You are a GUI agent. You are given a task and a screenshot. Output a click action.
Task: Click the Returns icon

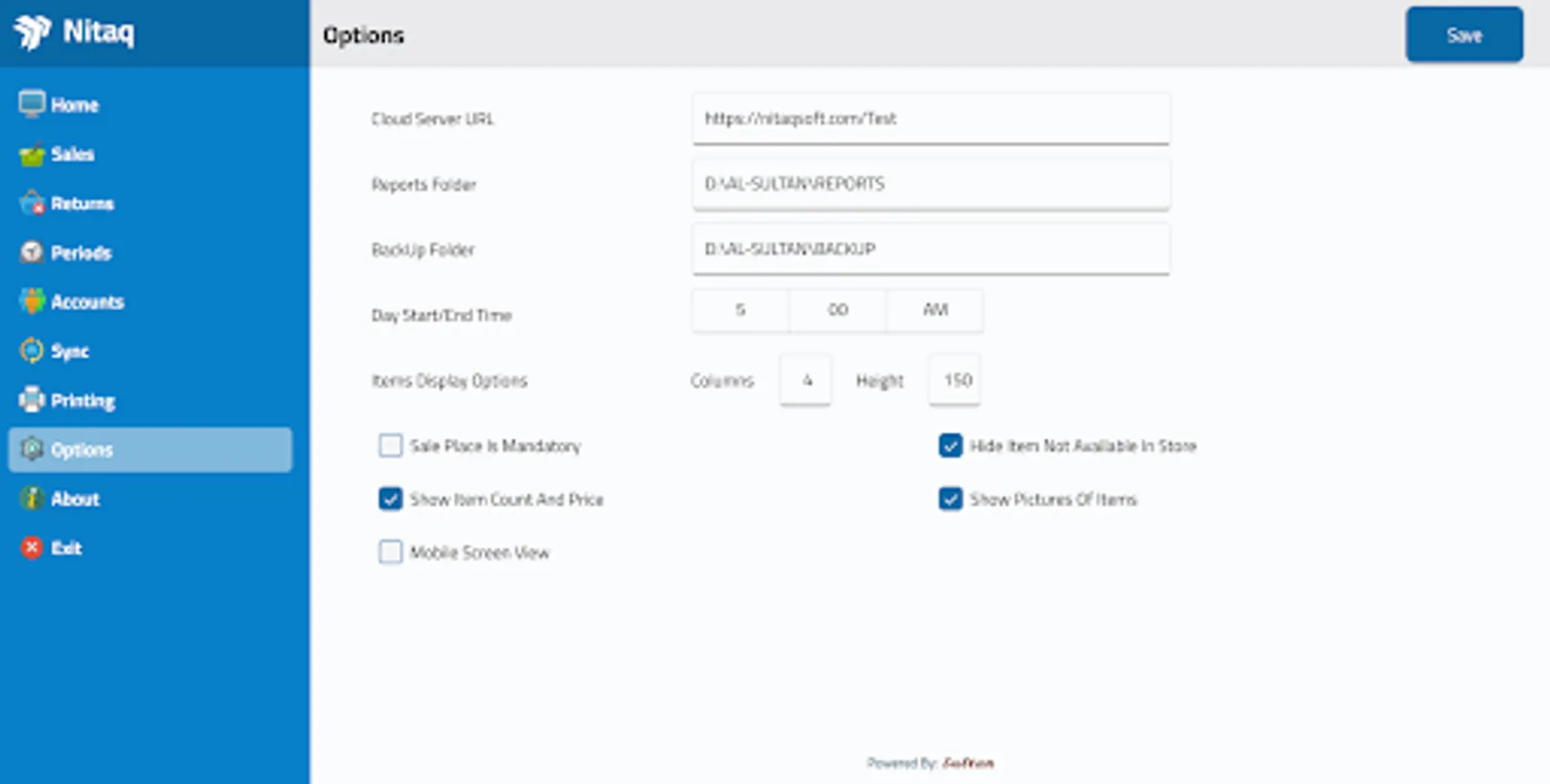click(32, 202)
